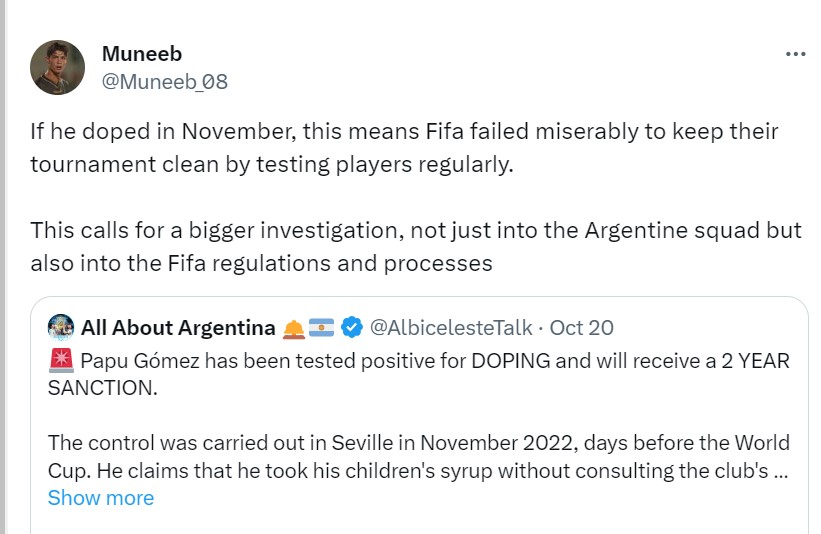Open the @AlbicelesteTalk handle
The width and height of the screenshot is (821, 534).
(x=451, y=328)
